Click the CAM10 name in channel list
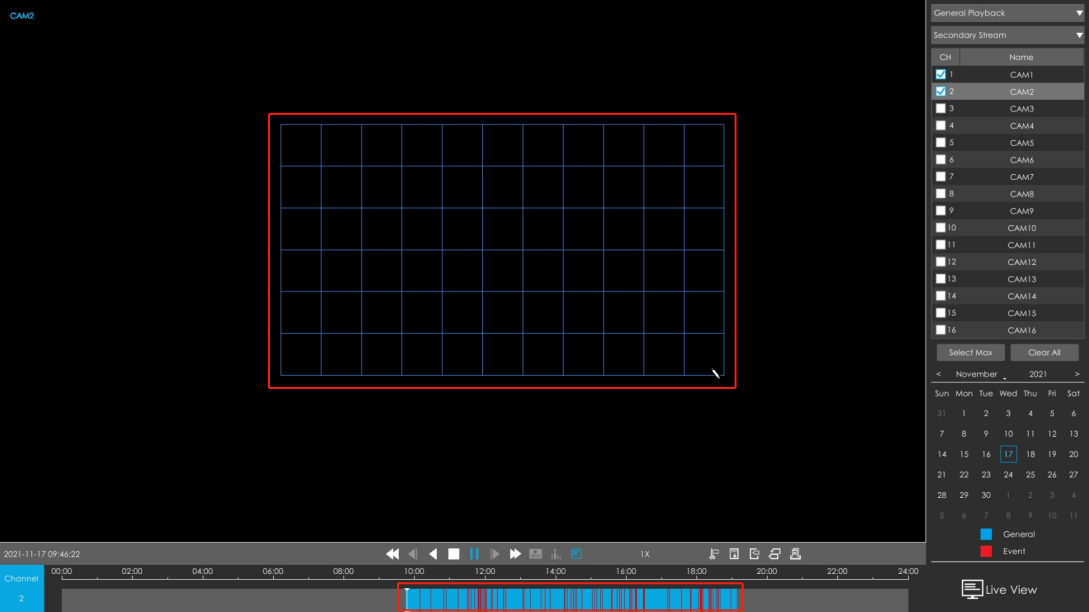Image resolution: width=1089 pixels, height=612 pixels. pos(1022,228)
